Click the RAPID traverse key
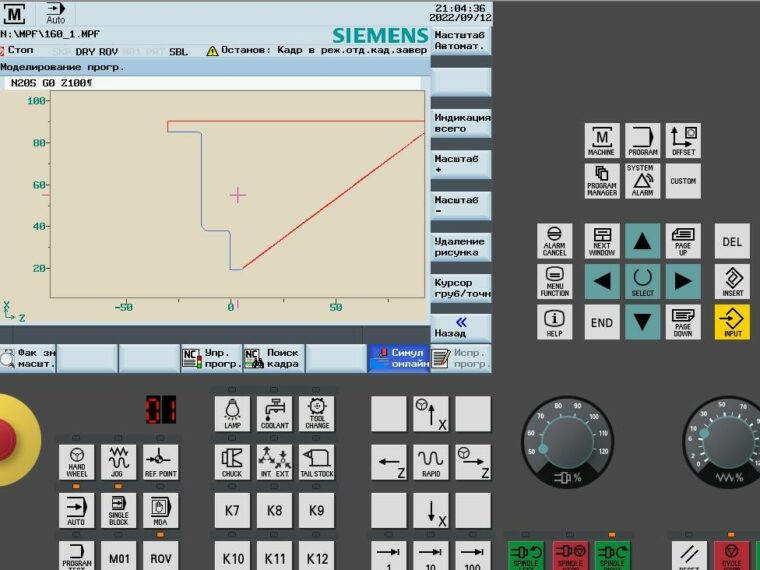 pyautogui.click(x=431, y=462)
